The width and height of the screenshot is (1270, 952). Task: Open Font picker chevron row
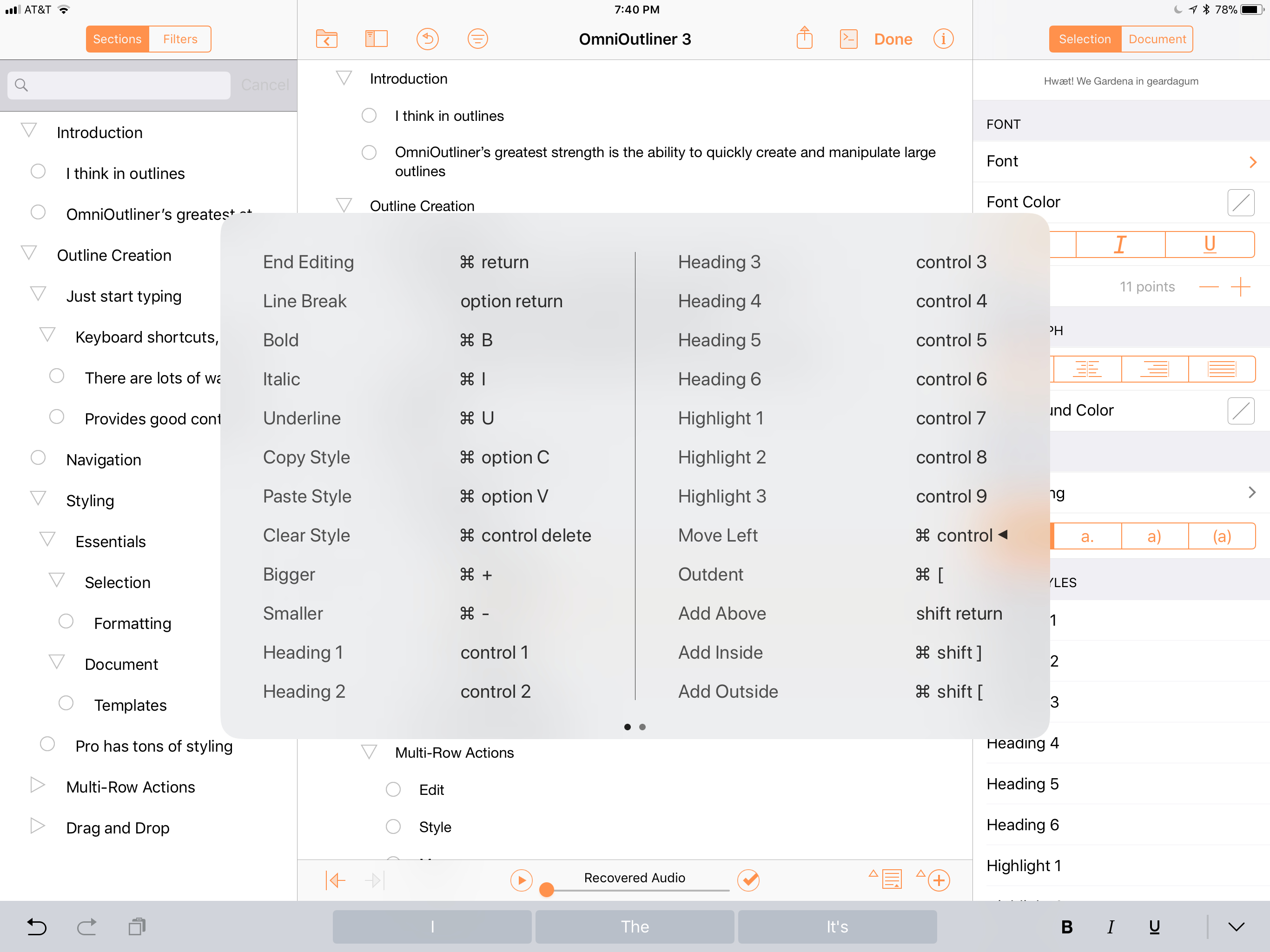[x=1121, y=161]
